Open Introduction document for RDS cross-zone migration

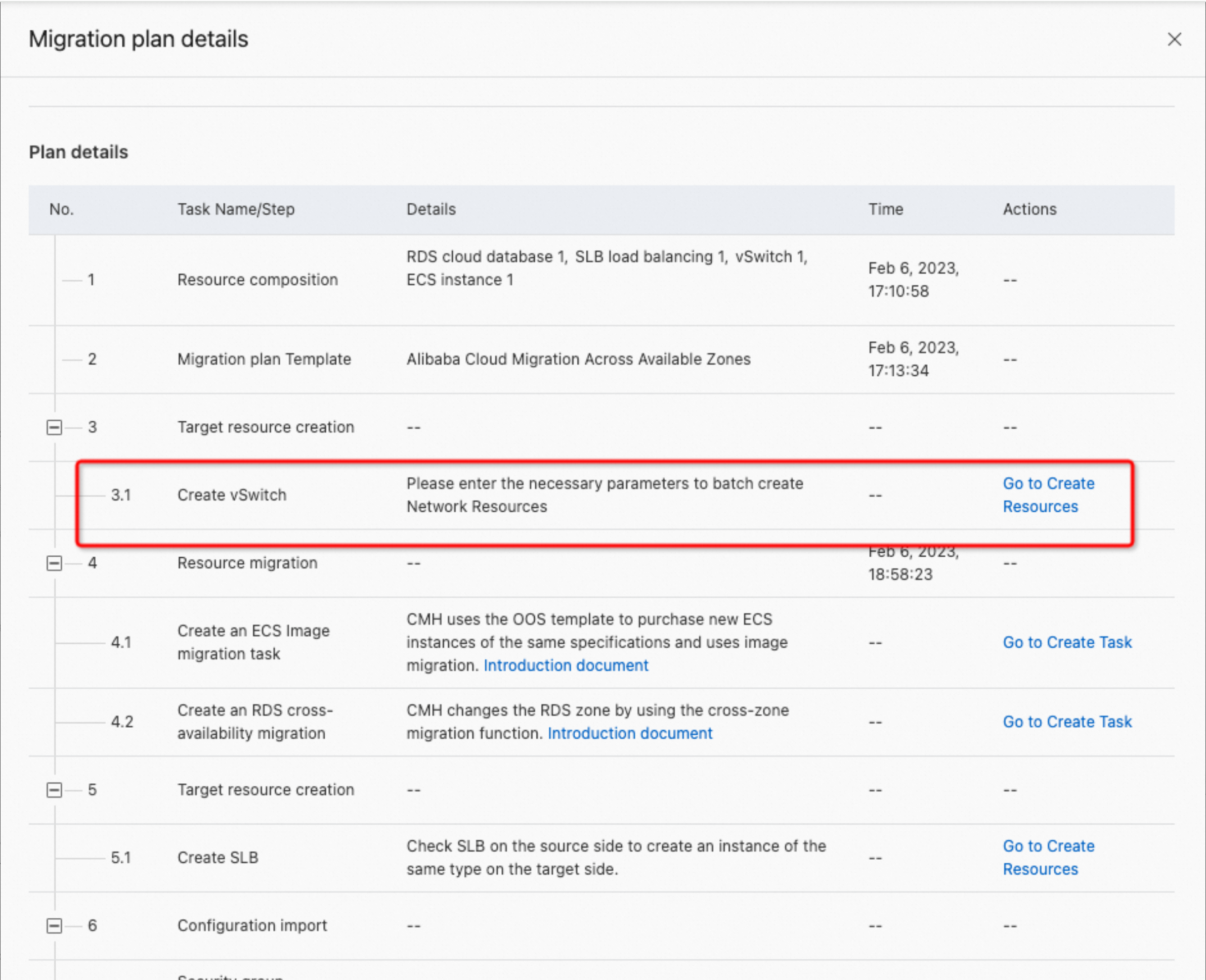click(x=630, y=733)
